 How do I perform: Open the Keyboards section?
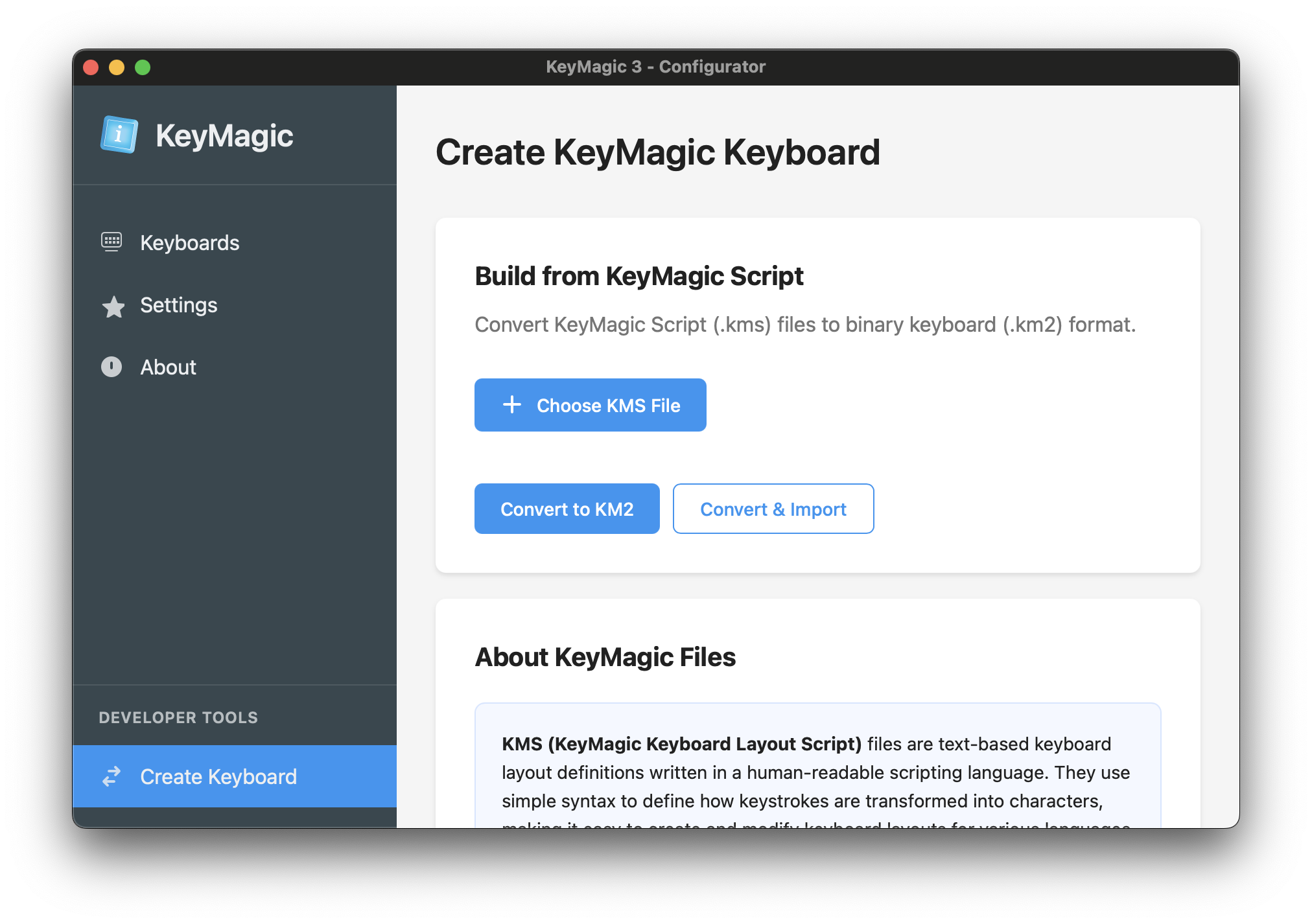[189, 242]
